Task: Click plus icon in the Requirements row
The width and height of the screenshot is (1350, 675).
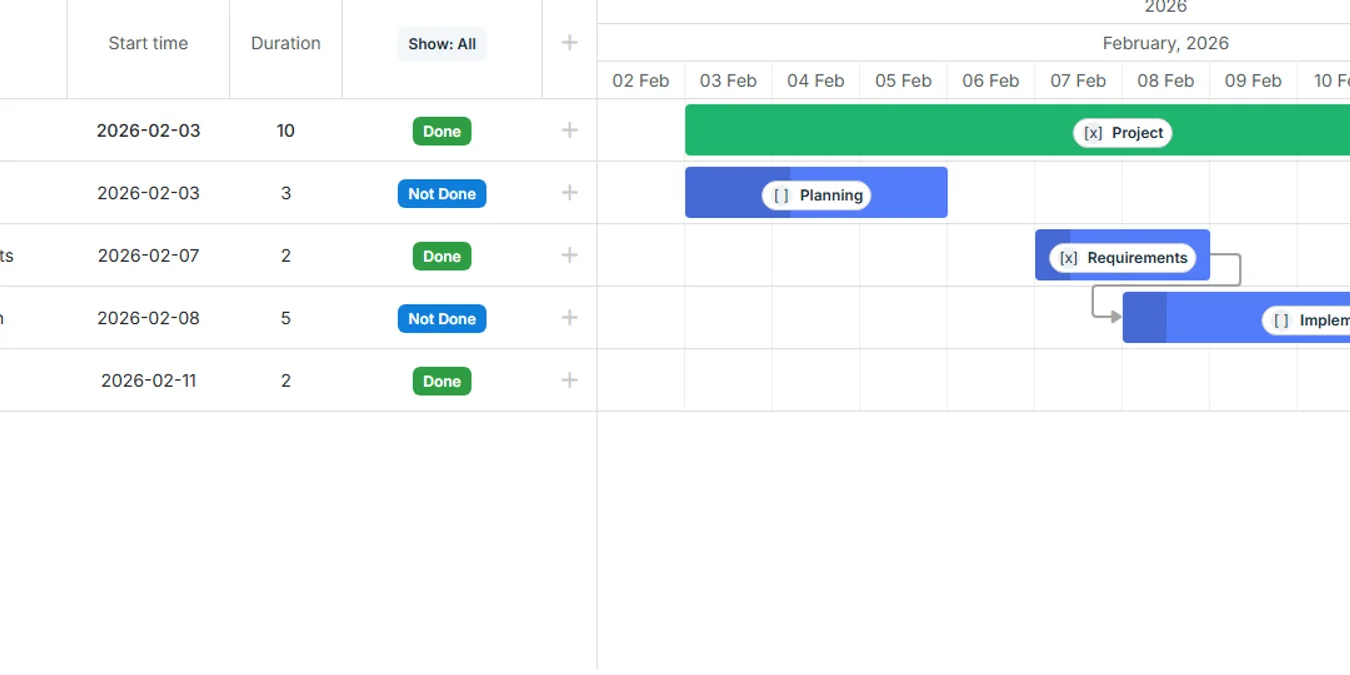Action: (569, 255)
